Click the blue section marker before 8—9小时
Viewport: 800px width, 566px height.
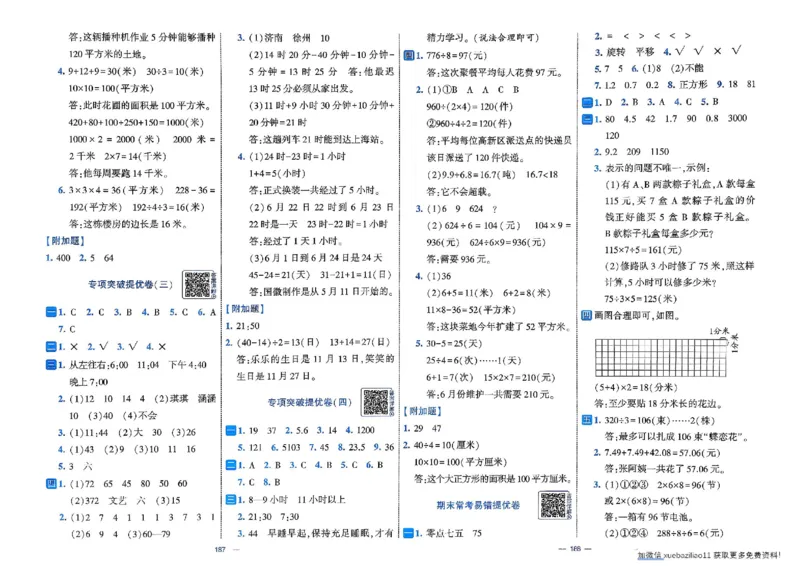pyautogui.click(x=231, y=499)
